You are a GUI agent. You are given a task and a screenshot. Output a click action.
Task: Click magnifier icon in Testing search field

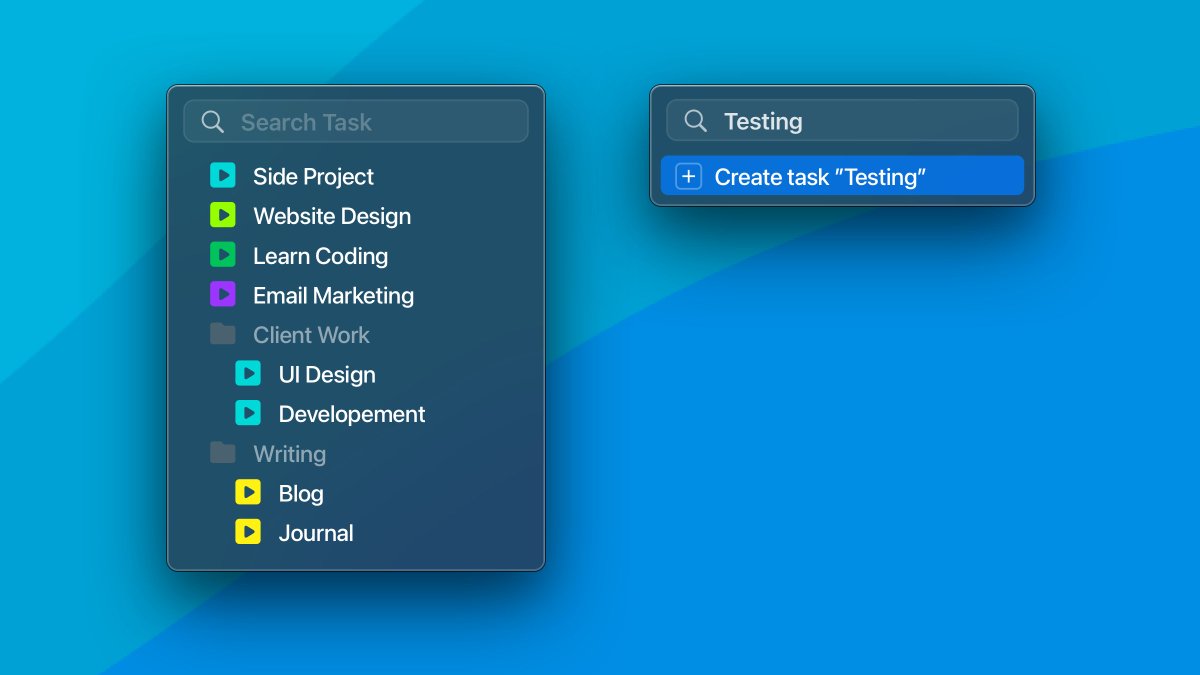(695, 121)
